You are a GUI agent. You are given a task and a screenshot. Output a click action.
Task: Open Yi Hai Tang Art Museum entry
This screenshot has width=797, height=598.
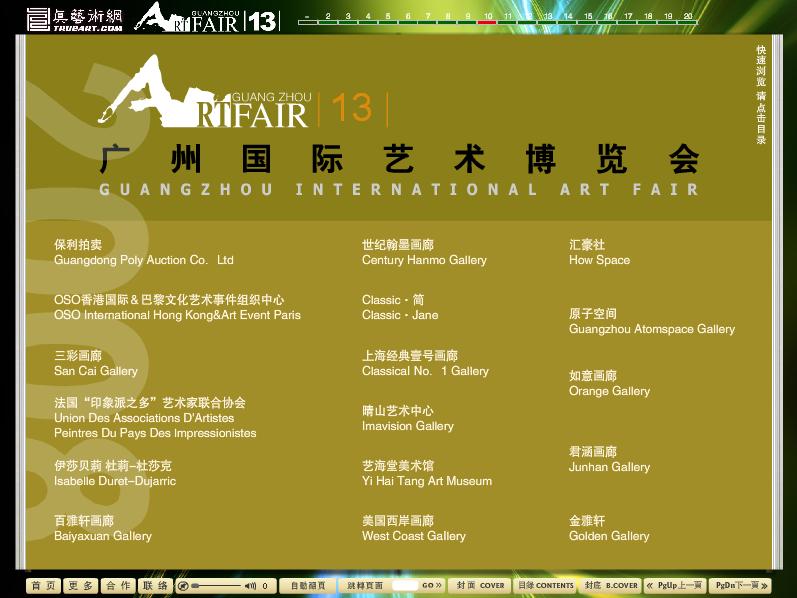pos(427,473)
